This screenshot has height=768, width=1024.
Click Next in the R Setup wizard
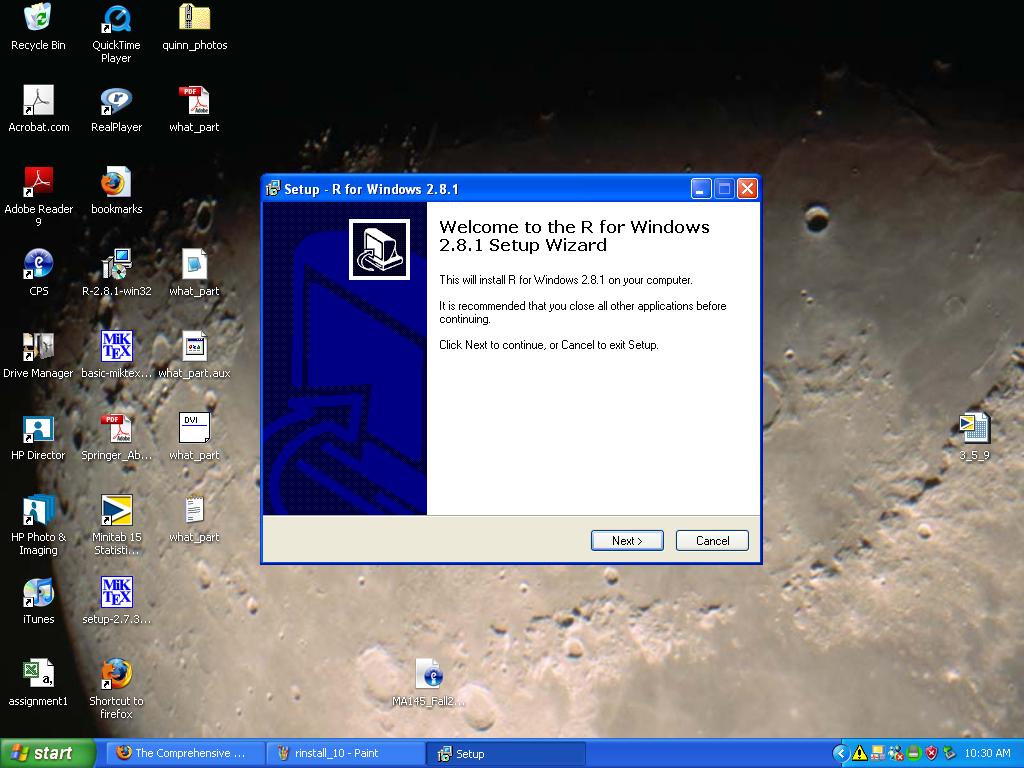(627, 540)
